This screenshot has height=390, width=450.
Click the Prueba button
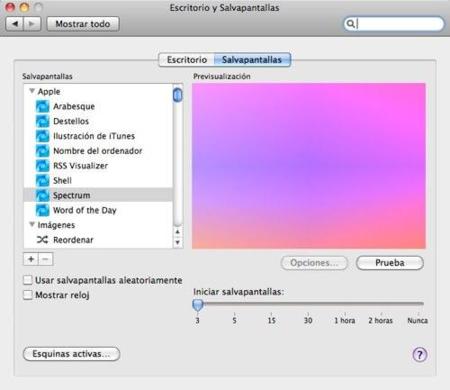click(x=390, y=263)
